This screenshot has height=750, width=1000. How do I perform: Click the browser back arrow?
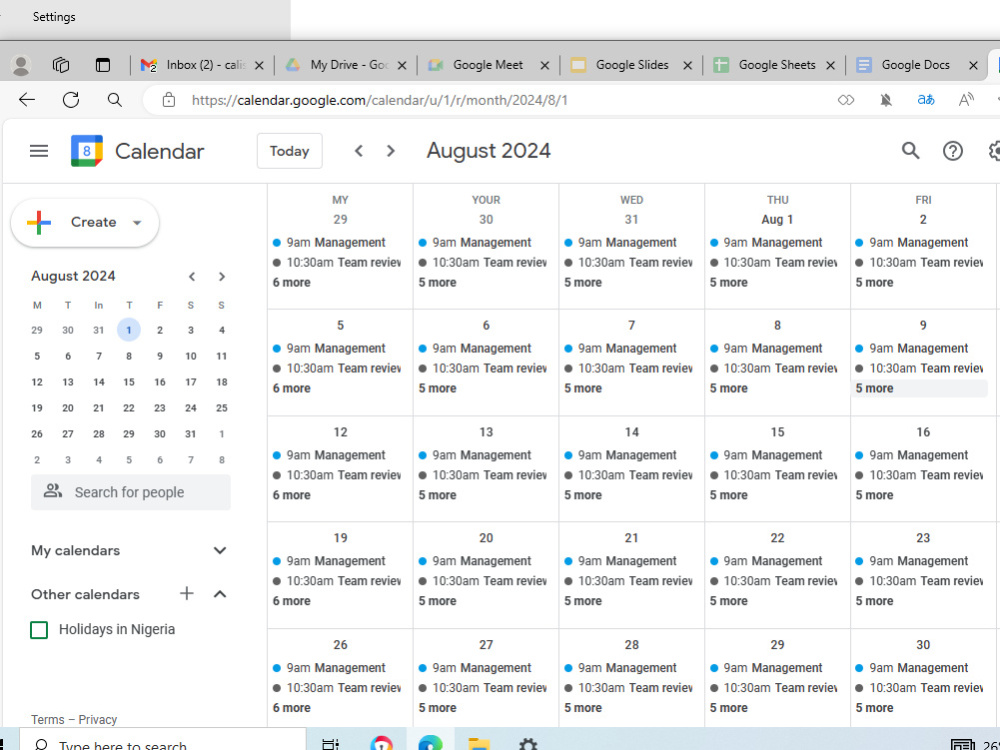pos(27,99)
